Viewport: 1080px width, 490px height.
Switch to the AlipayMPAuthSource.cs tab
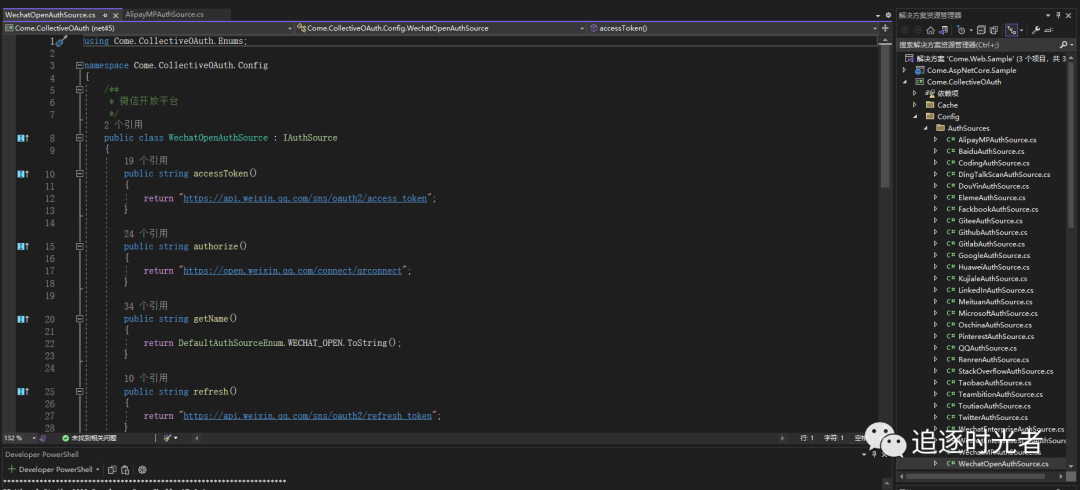pos(164,15)
